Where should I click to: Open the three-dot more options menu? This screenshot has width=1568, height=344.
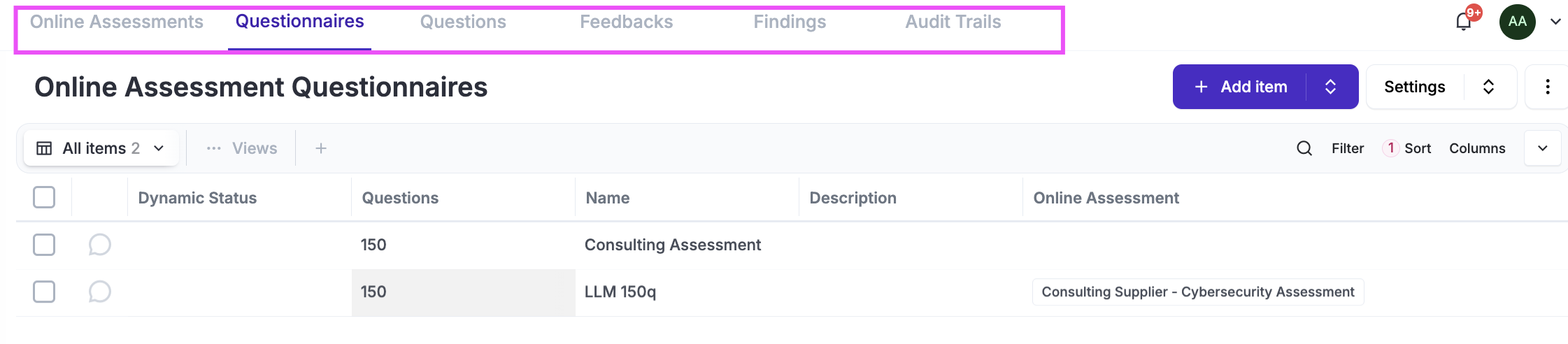1547,87
